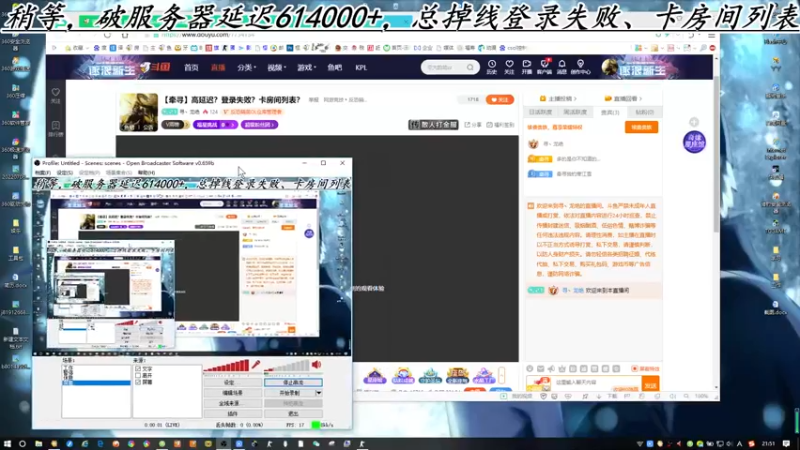
Task: Click the browser back arrow in the bookmark bar row
Action: (x=55, y=48)
